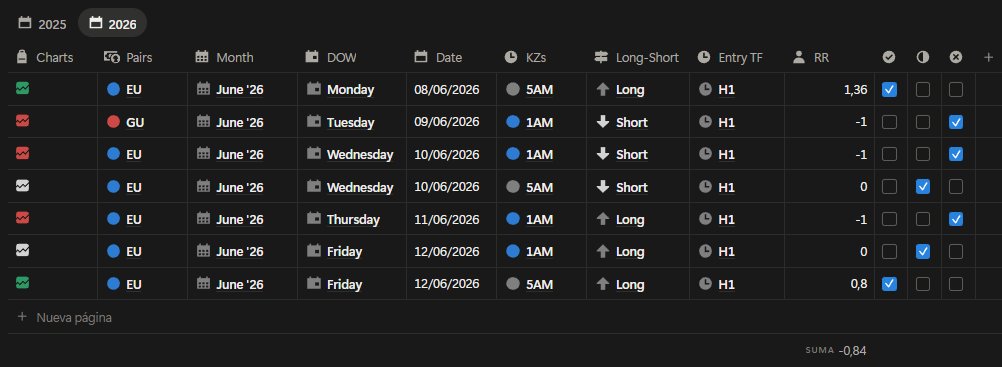The width and height of the screenshot is (1002, 367).
Task: Open the DOW column header
Action: [x=331, y=57]
